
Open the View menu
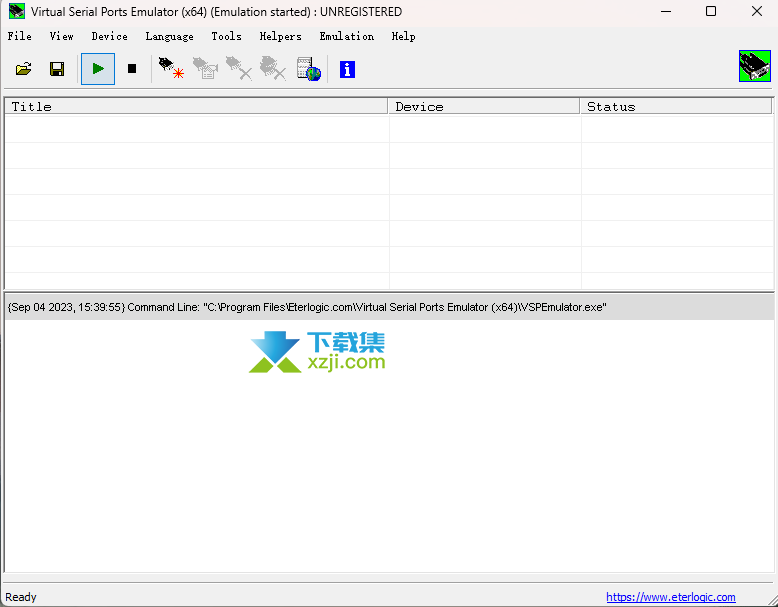[62, 36]
